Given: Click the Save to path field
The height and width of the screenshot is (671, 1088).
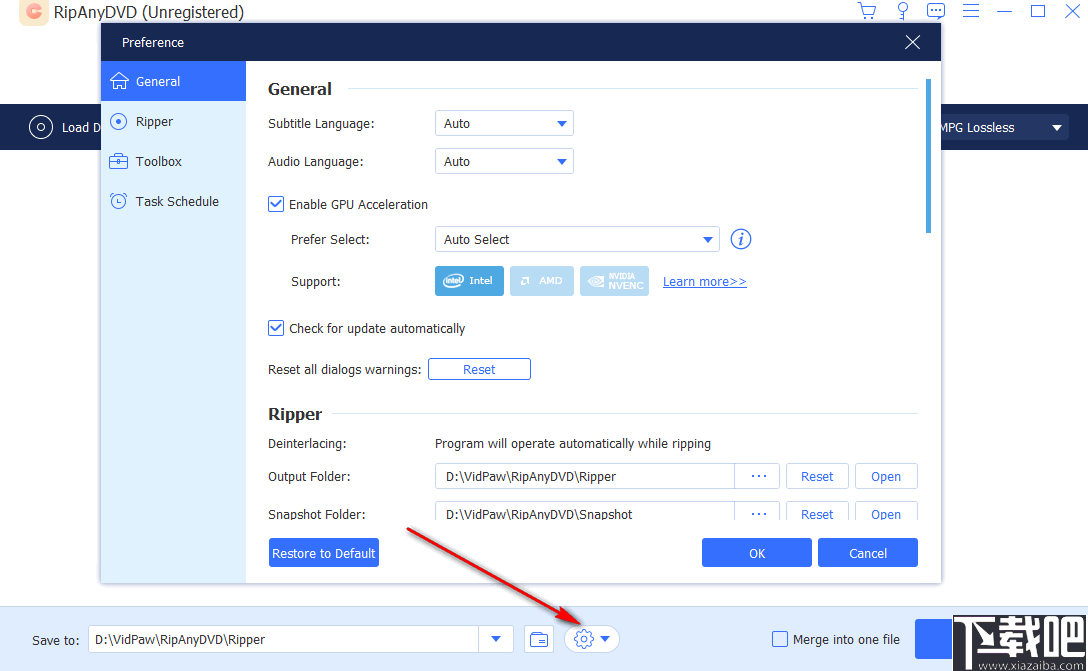Looking at the screenshot, I should [283, 639].
